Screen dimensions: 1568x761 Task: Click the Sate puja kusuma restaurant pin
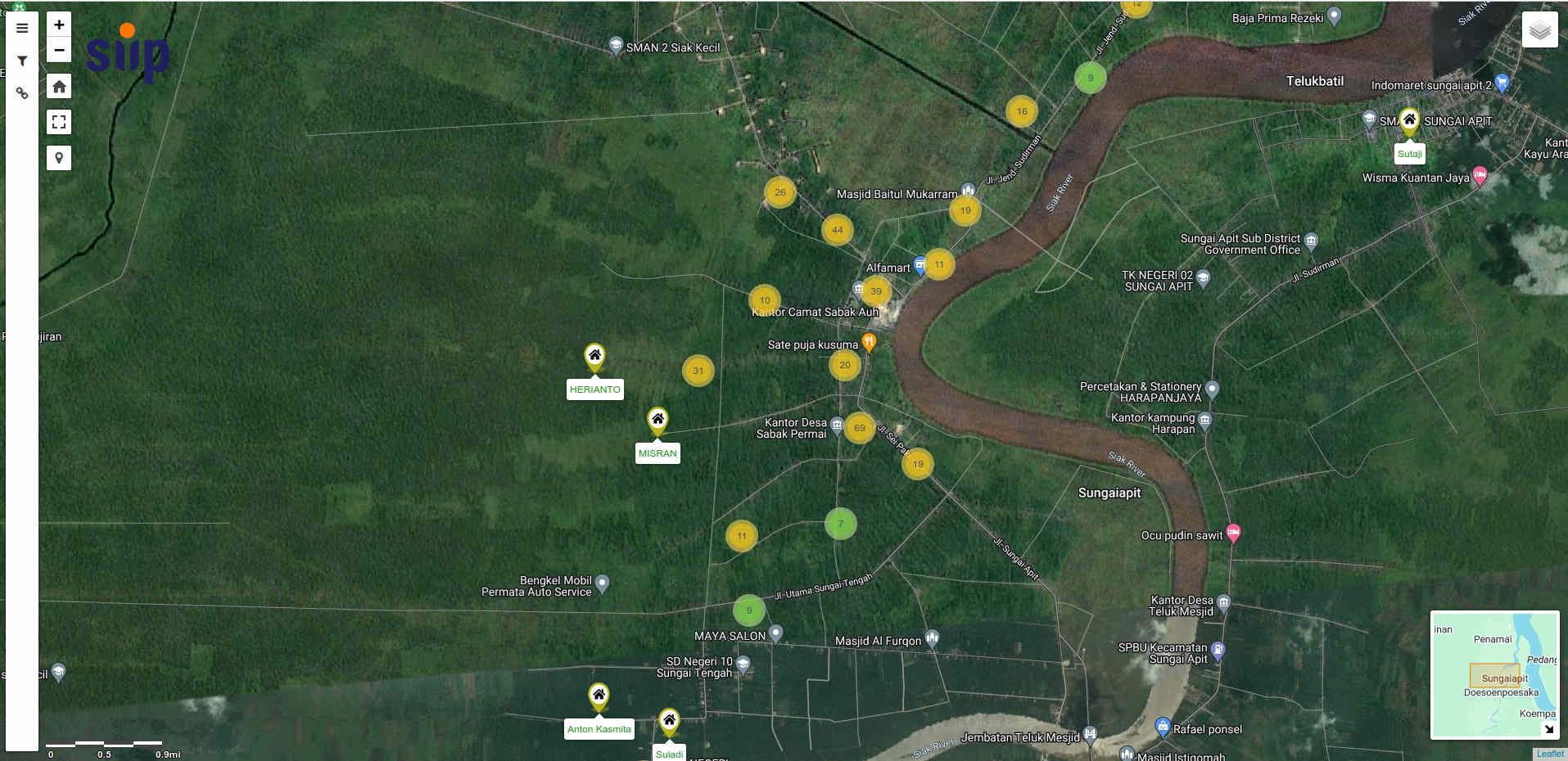point(869,343)
